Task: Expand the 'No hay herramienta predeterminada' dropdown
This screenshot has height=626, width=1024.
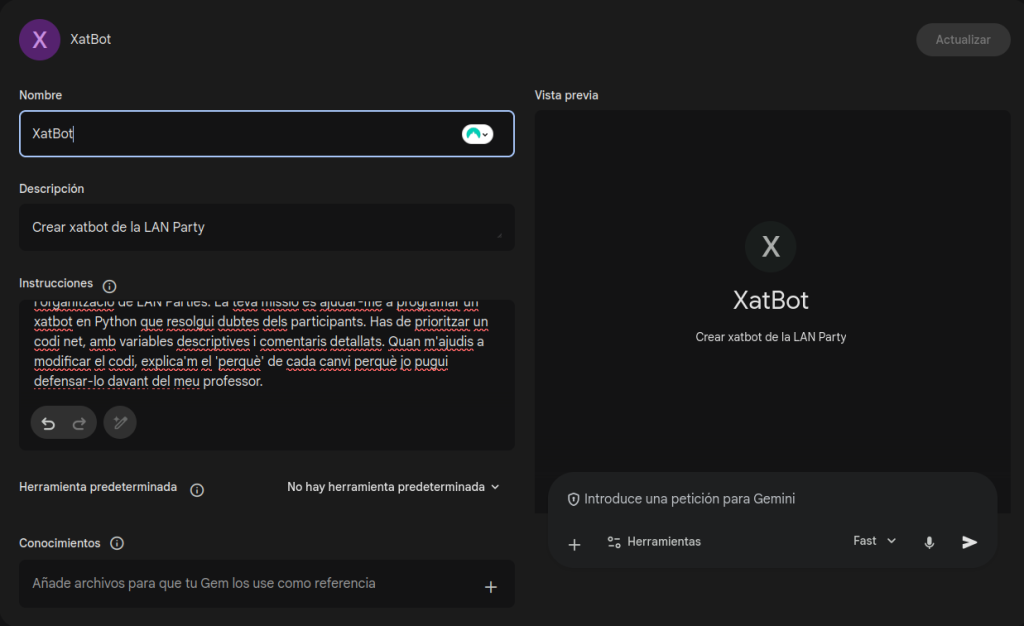Action: coord(393,487)
